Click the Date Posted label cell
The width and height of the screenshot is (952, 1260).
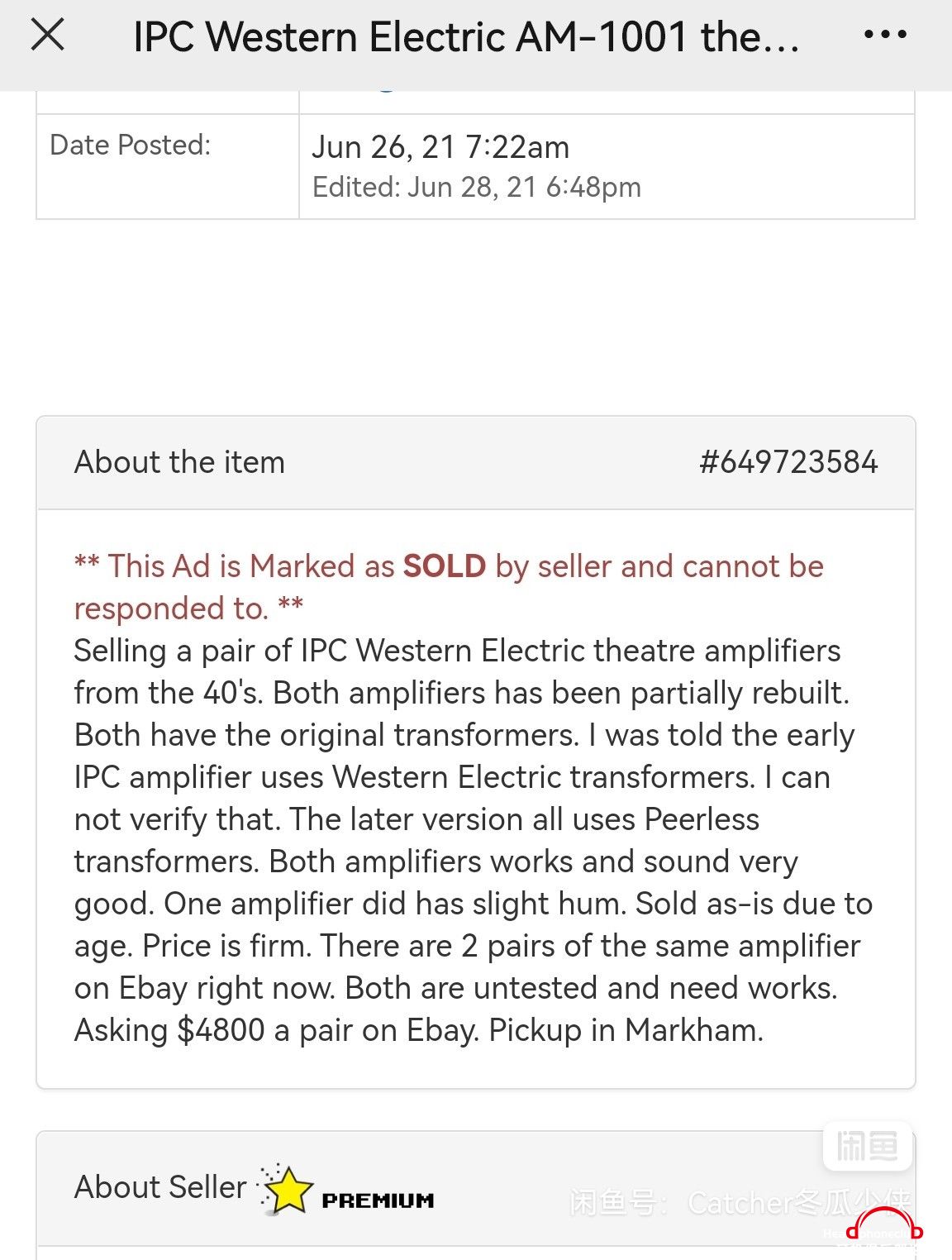(168, 166)
